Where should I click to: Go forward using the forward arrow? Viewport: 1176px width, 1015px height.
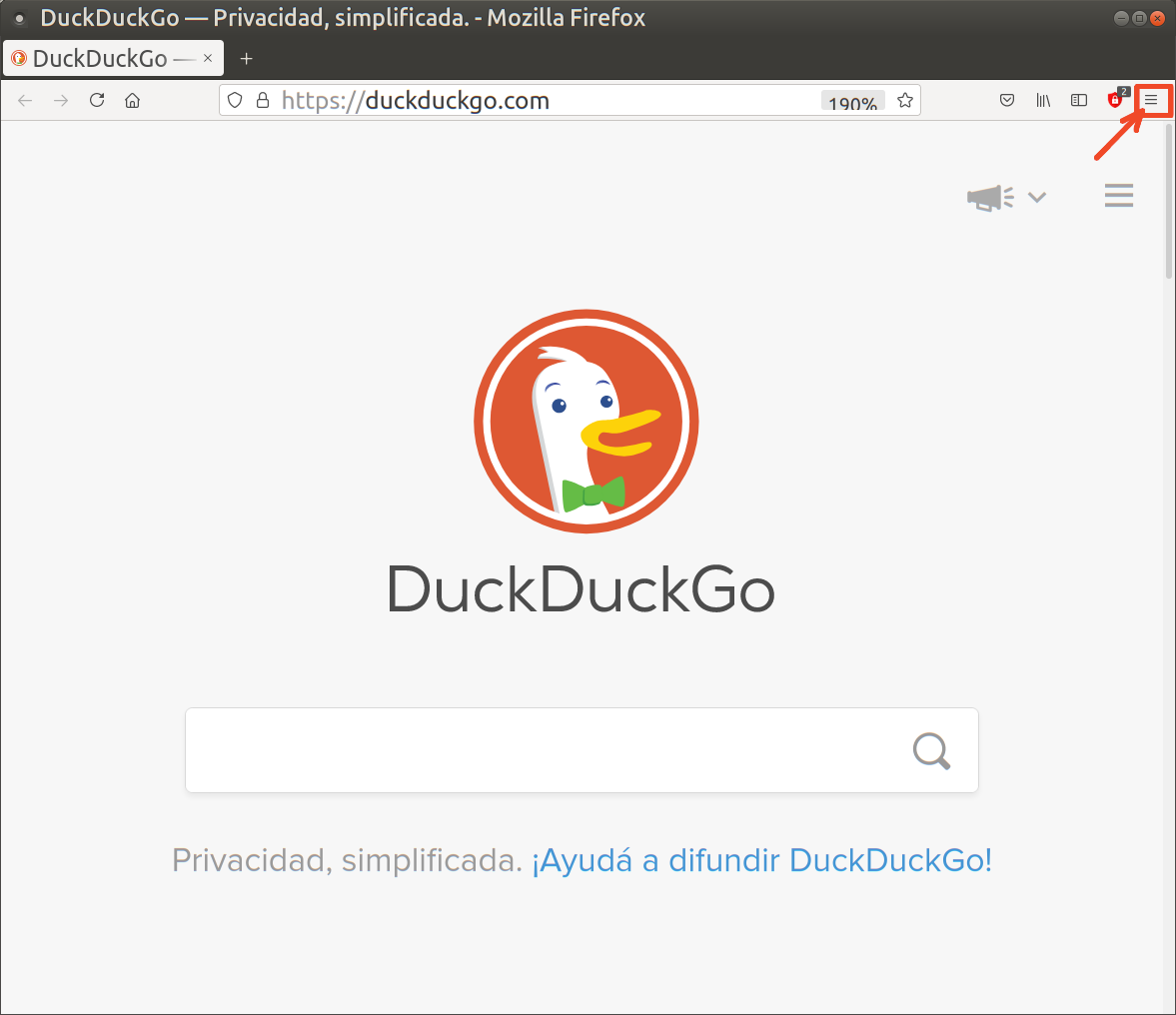61,101
